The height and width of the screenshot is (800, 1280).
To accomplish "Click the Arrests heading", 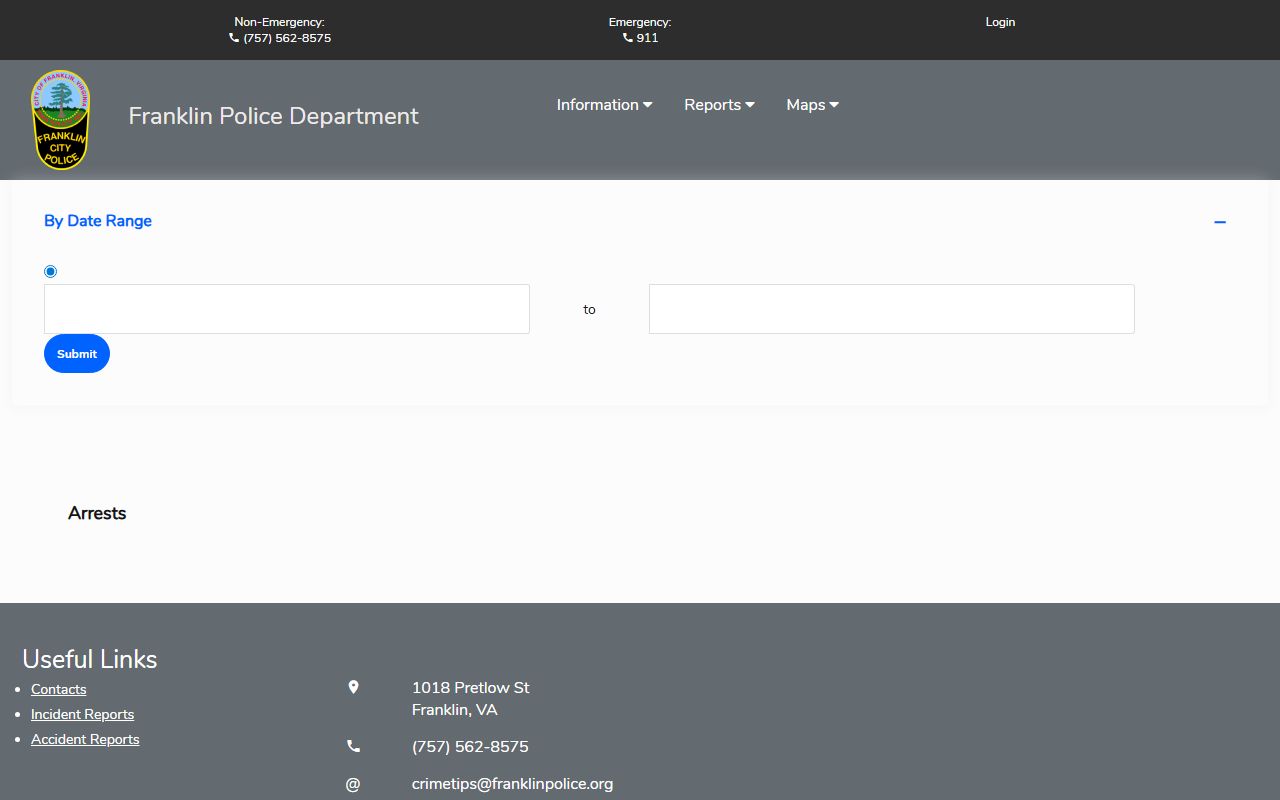I will (x=97, y=513).
